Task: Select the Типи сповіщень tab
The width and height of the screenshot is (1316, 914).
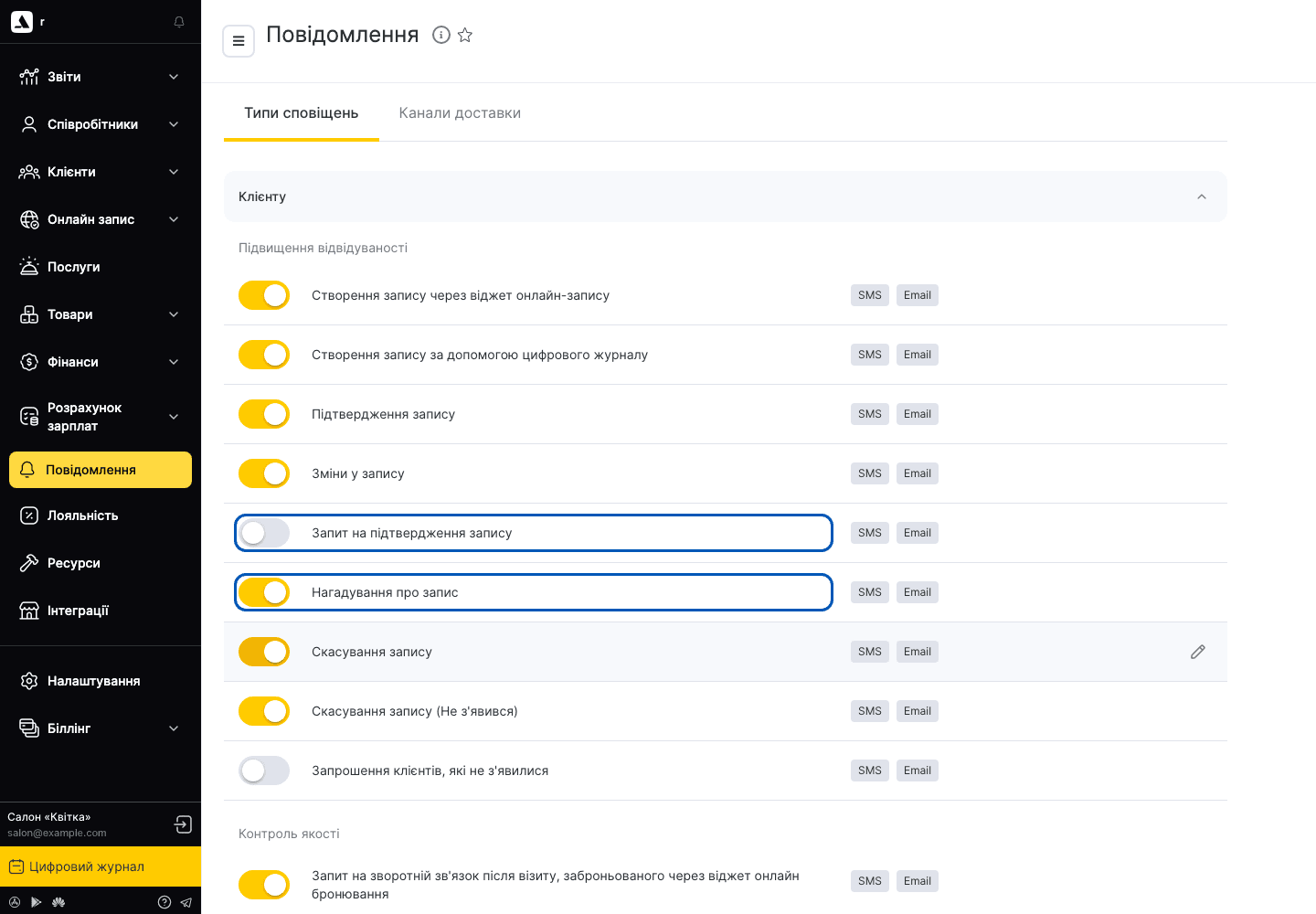Action: [x=302, y=113]
